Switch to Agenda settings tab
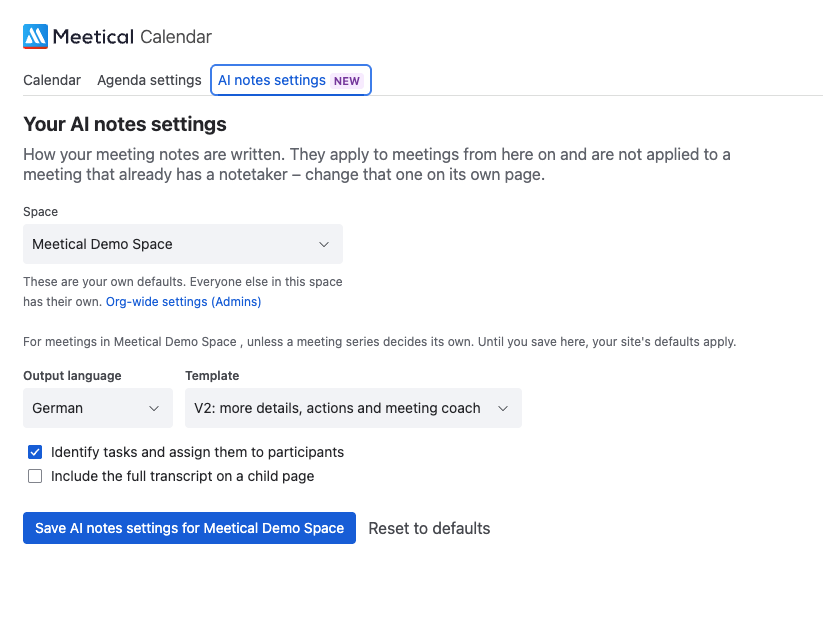Viewport: 823px width, 635px height. tap(149, 80)
